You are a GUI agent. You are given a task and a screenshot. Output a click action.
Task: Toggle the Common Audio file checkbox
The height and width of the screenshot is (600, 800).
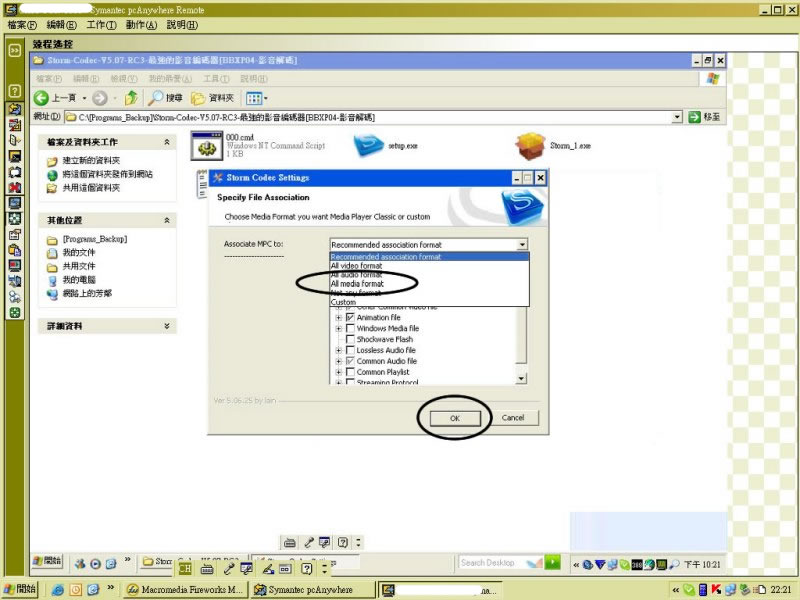point(350,361)
